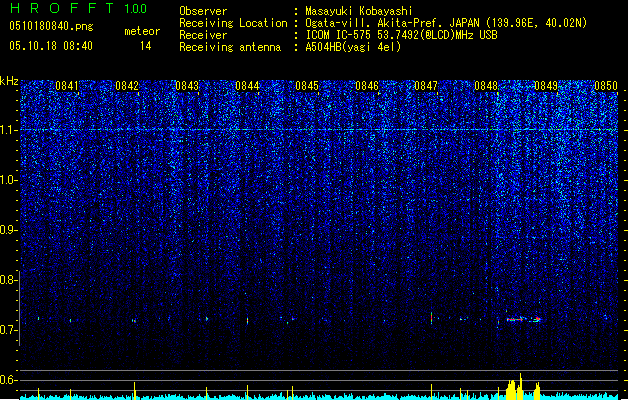
Task: Click the echo trace at 0844
Action: [248, 321]
